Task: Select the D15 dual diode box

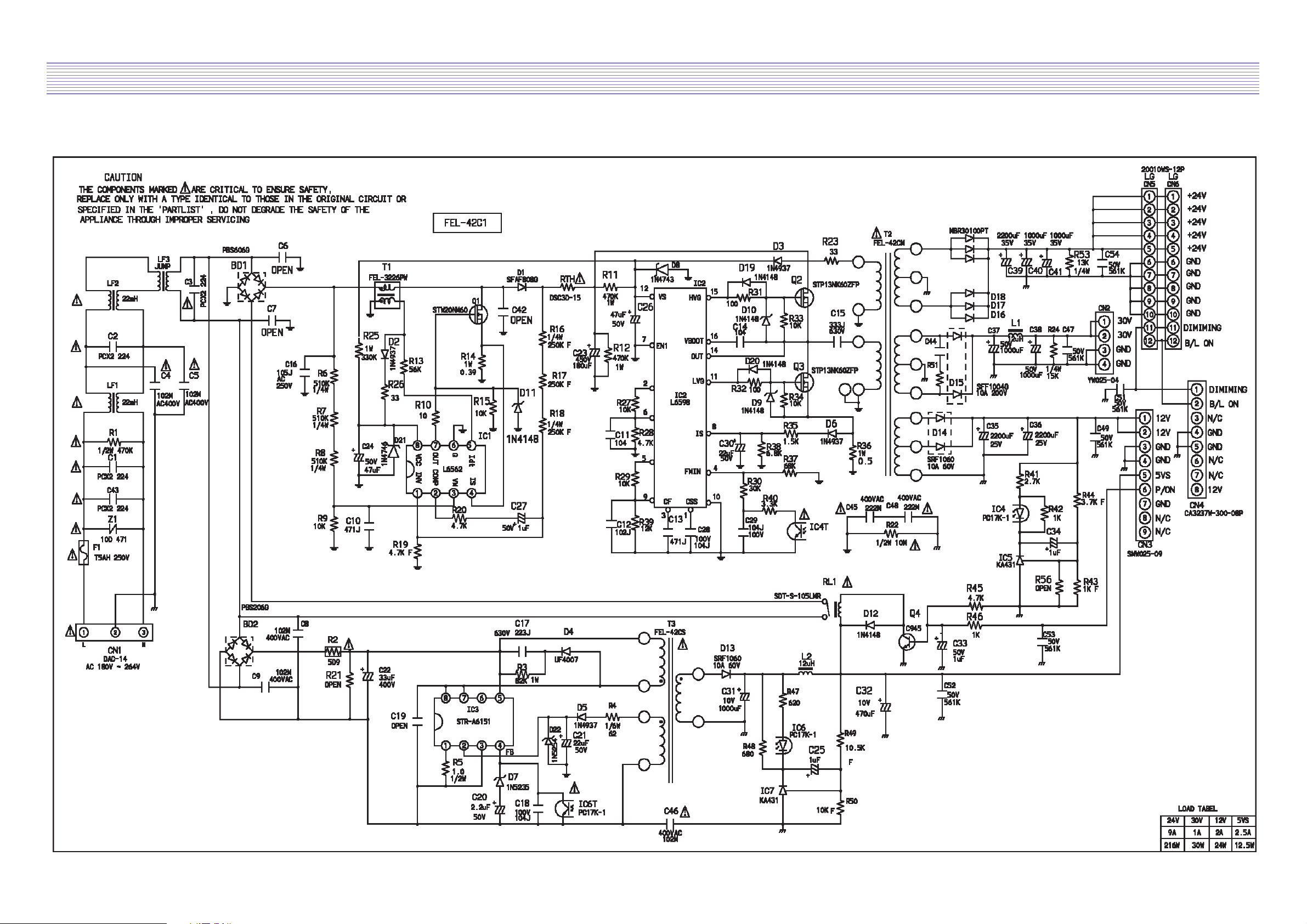Action: coord(957,366)
